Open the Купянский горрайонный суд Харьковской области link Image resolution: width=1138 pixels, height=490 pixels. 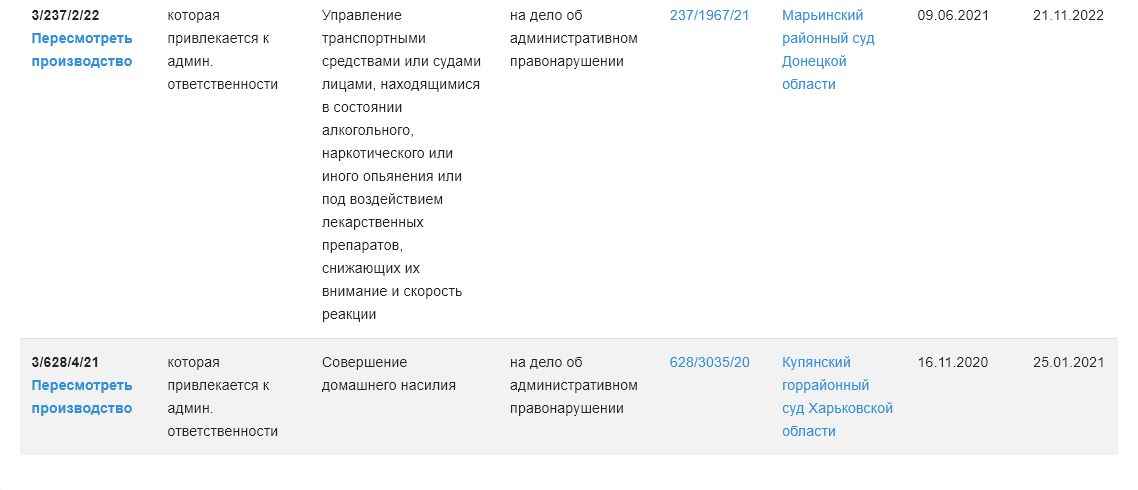(x=837, y=397)
